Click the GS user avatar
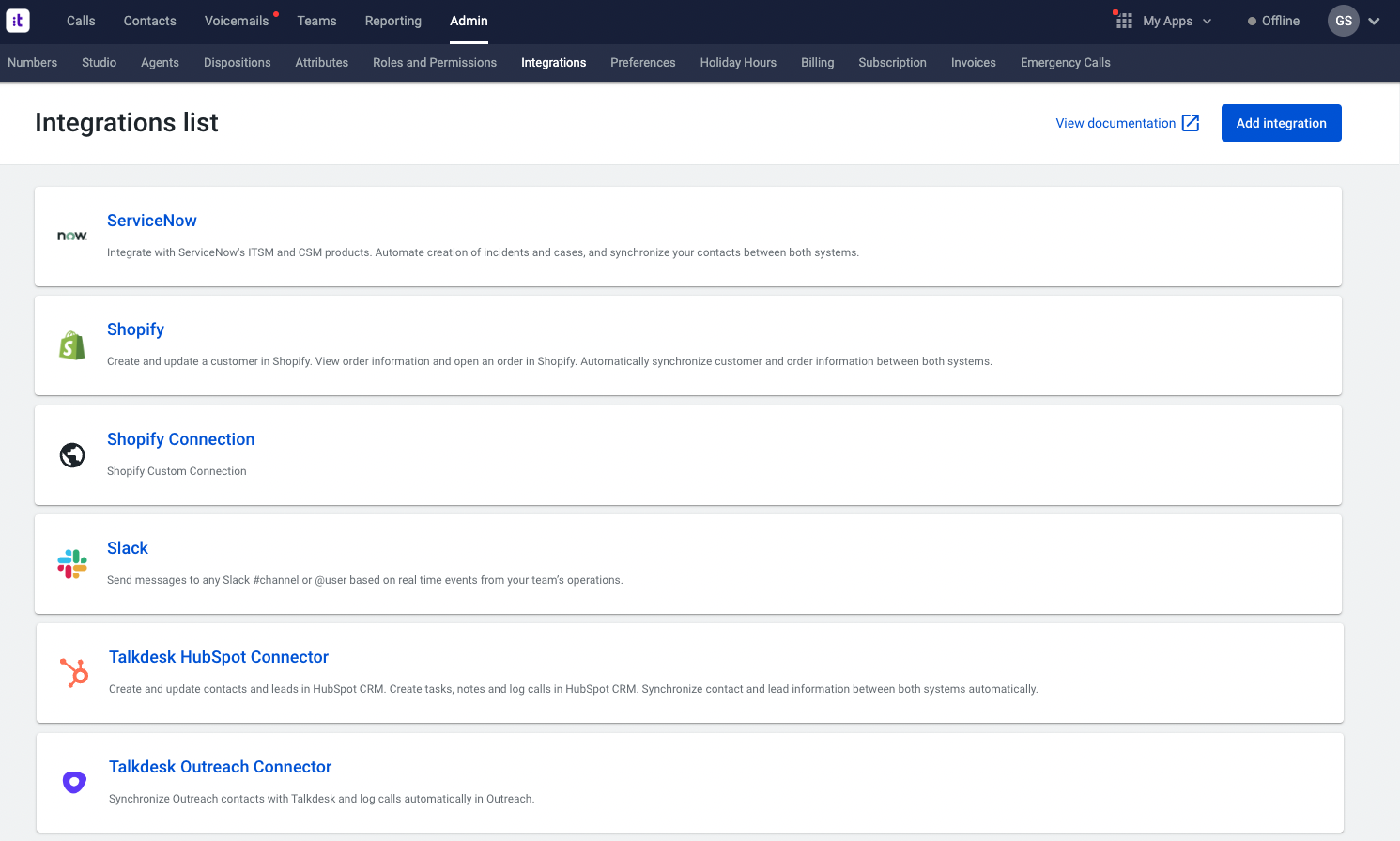 (1344, 21)
